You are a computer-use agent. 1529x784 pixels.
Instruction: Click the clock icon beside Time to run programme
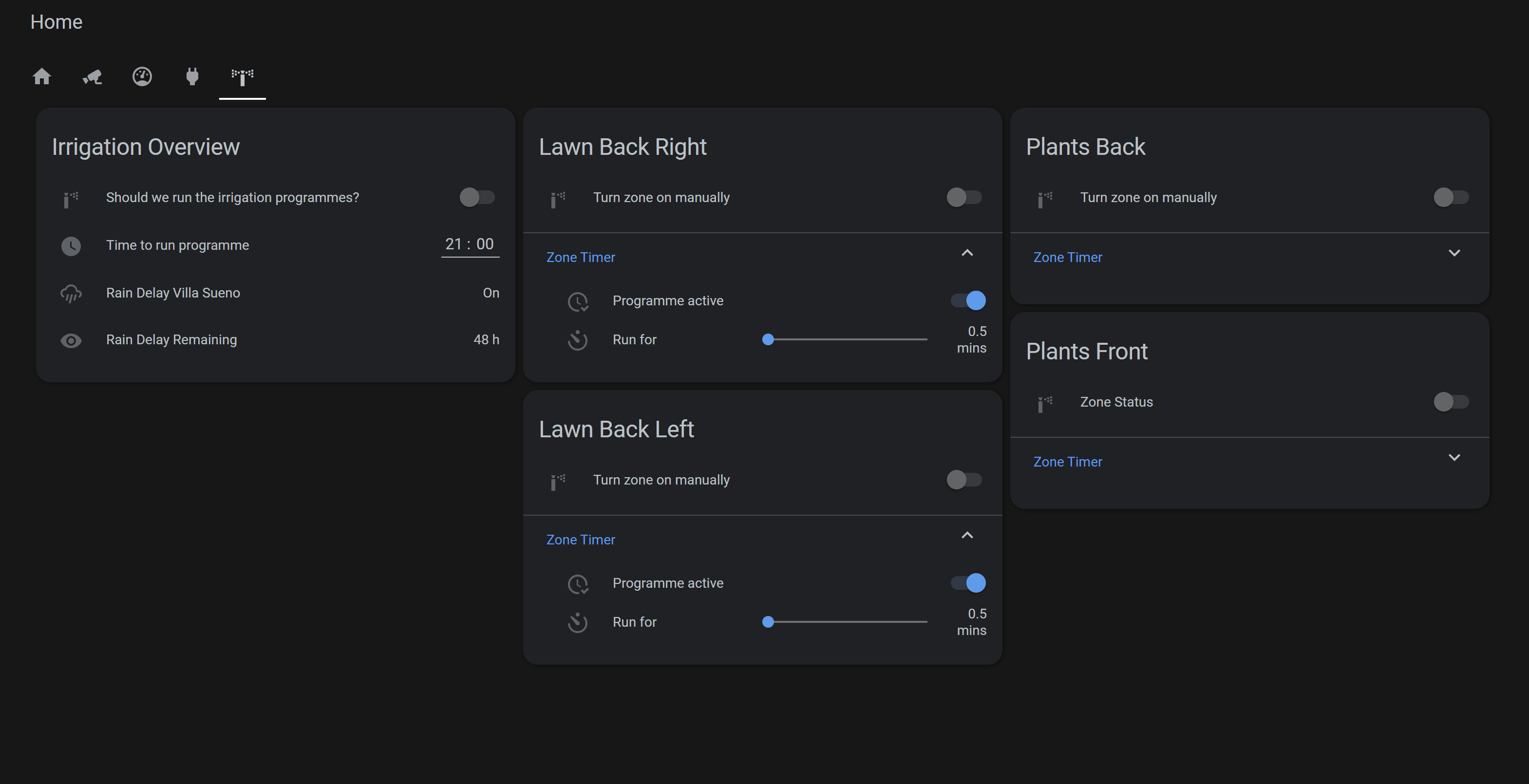(71, 246)
